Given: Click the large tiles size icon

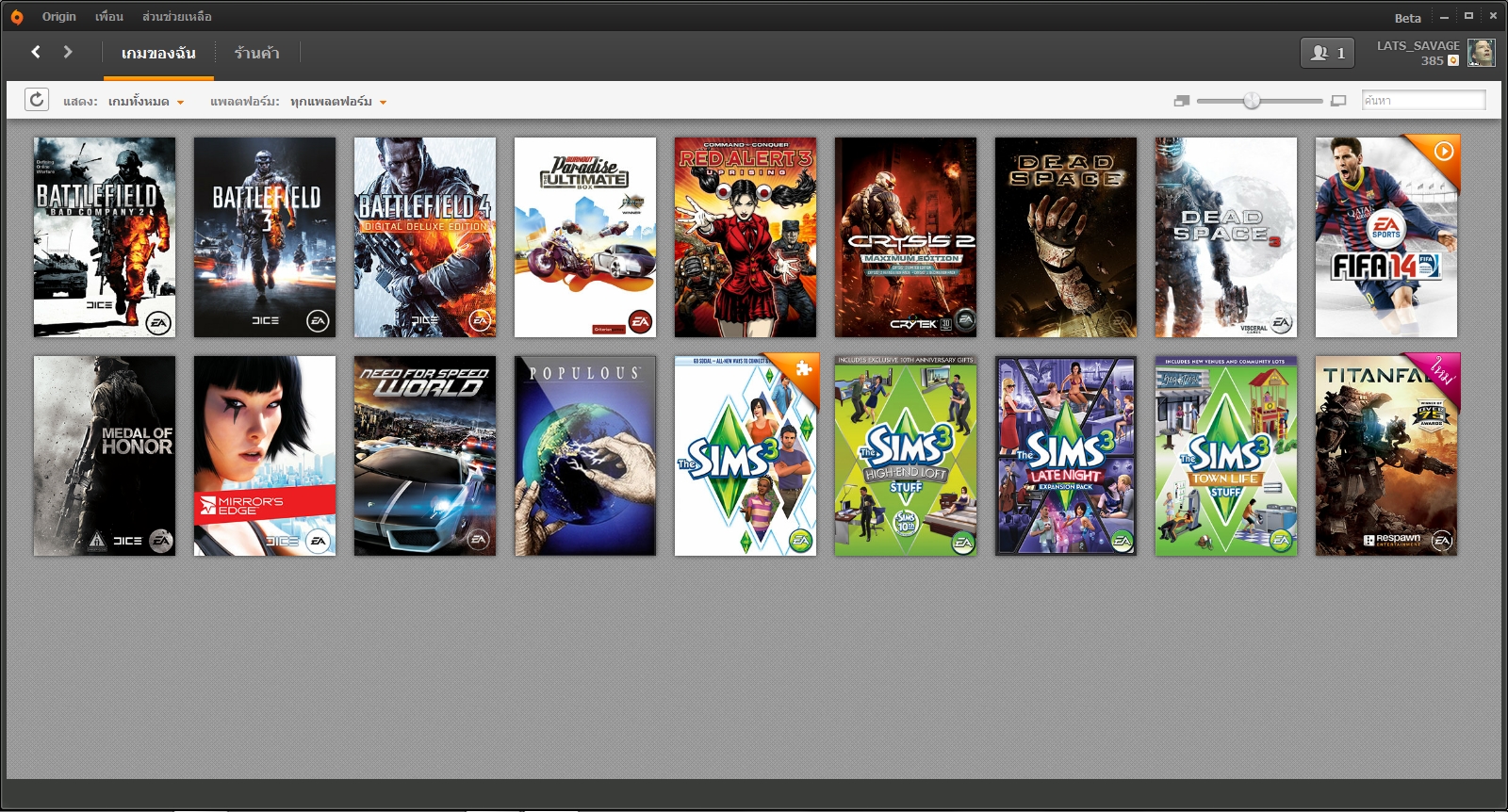Looking at the screenshot, I should [x=1338, y=101].
